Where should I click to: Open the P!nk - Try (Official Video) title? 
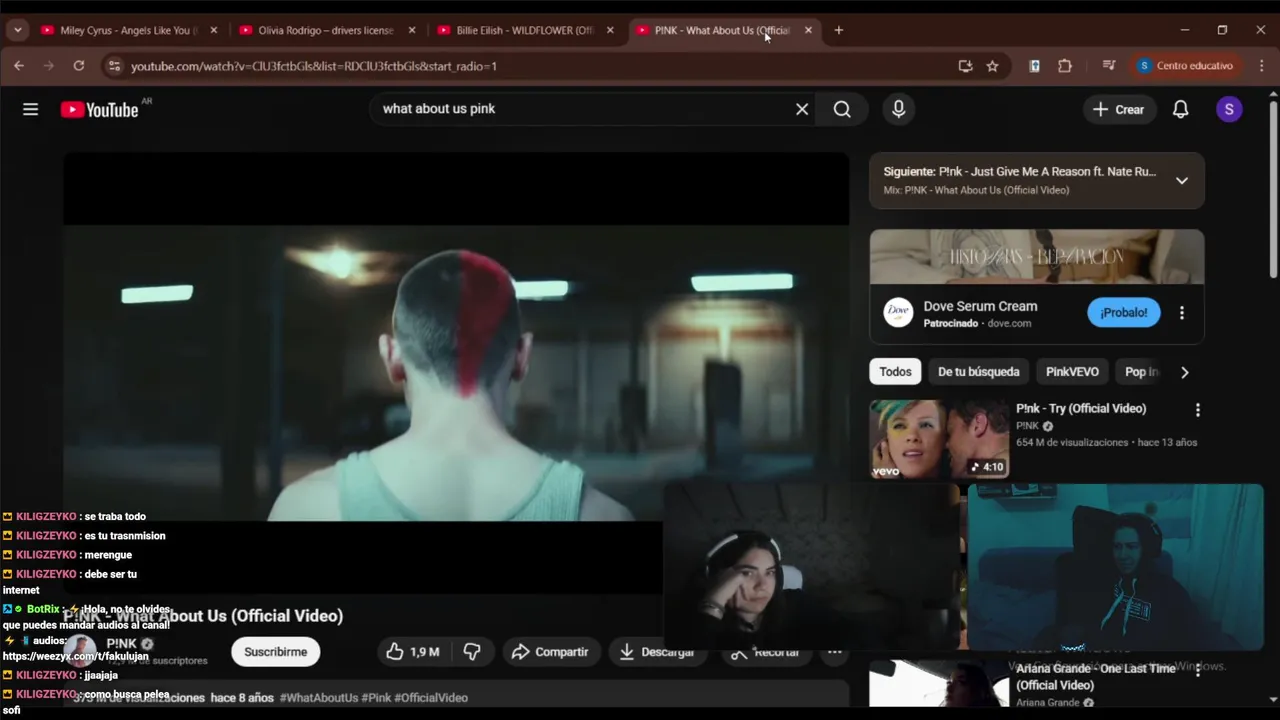tap(1081, 408)
